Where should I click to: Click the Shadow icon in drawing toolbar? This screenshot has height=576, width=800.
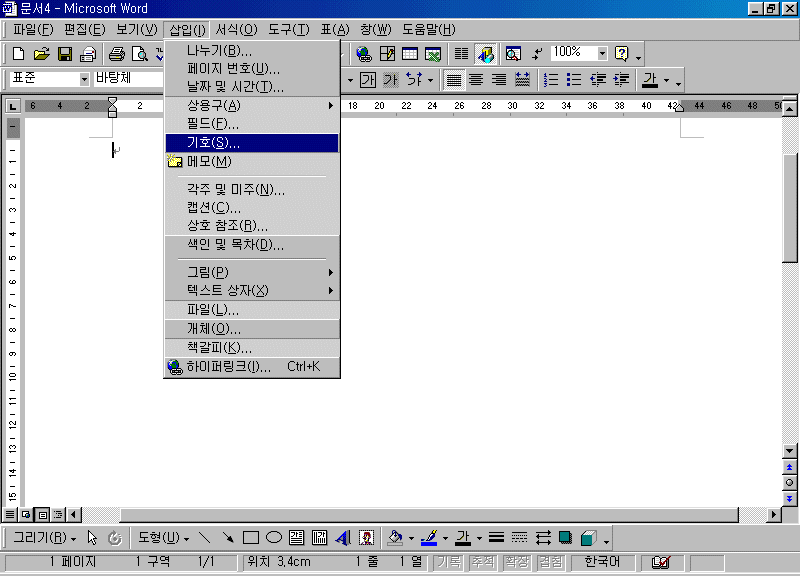pos(565,538)
